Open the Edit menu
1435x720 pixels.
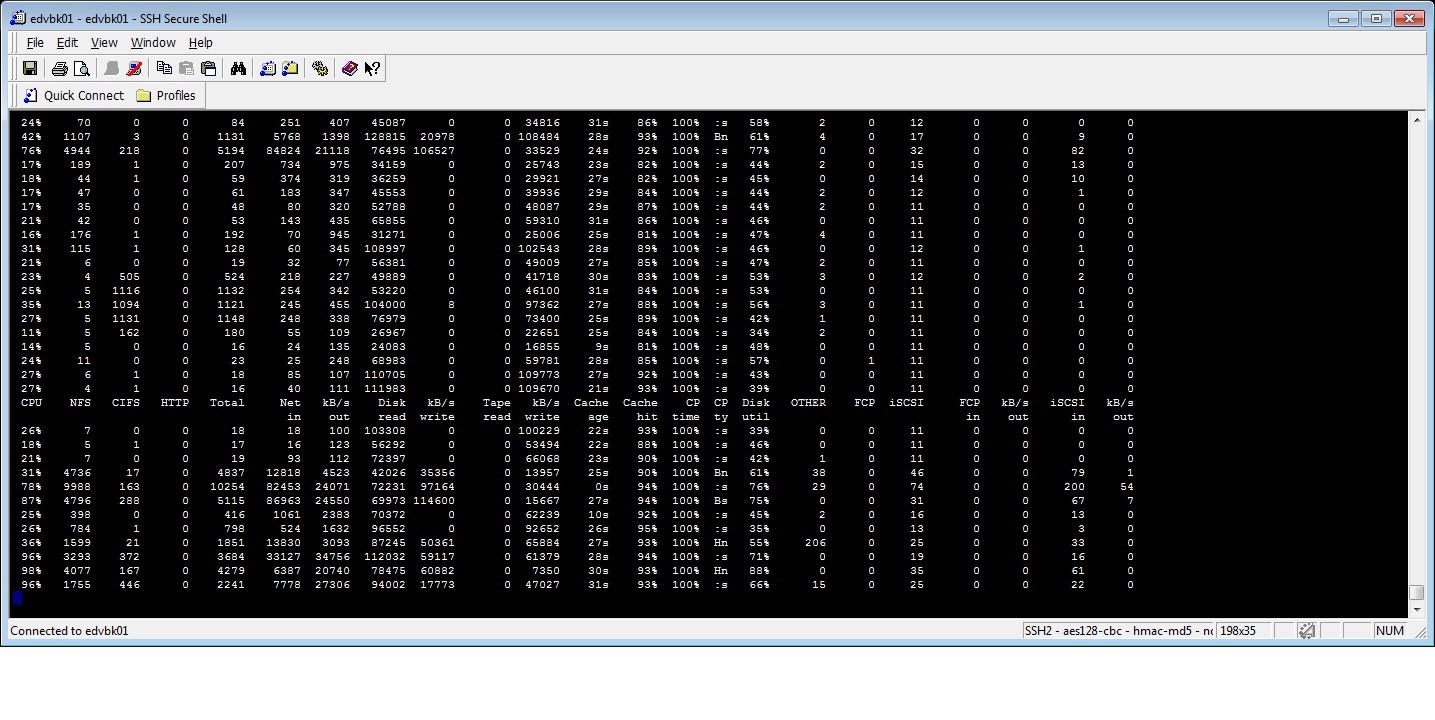coord(67,43)
